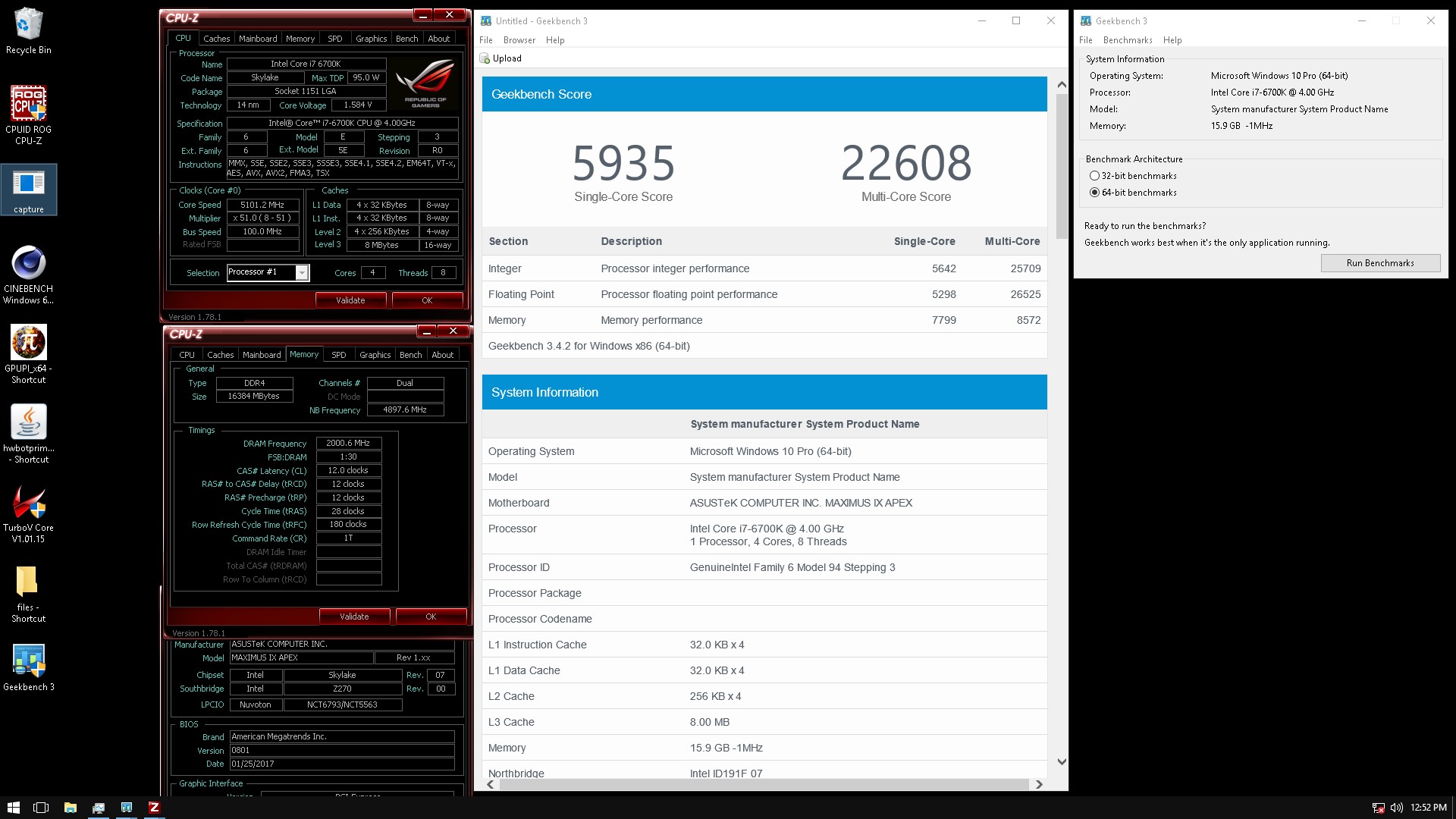Viewport: 1456px width, 819px height.
Task: Click OK in Memory CPU-Z window
Action: tap(431, 617)
